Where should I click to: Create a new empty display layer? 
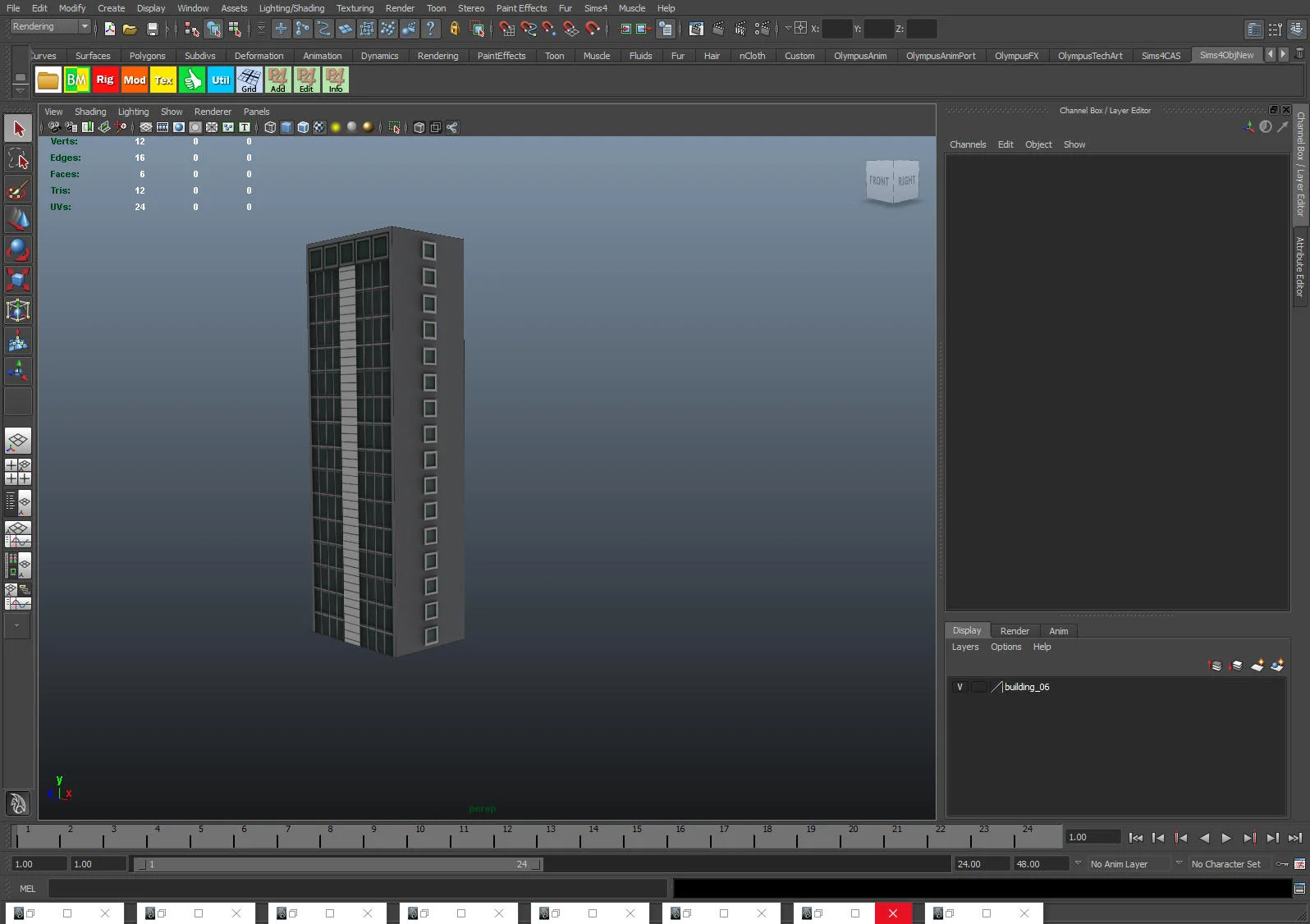(1257, 666)
